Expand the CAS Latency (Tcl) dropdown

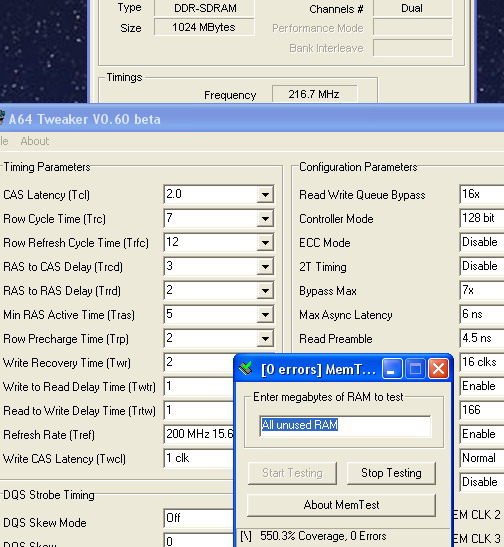coord(265,195)
